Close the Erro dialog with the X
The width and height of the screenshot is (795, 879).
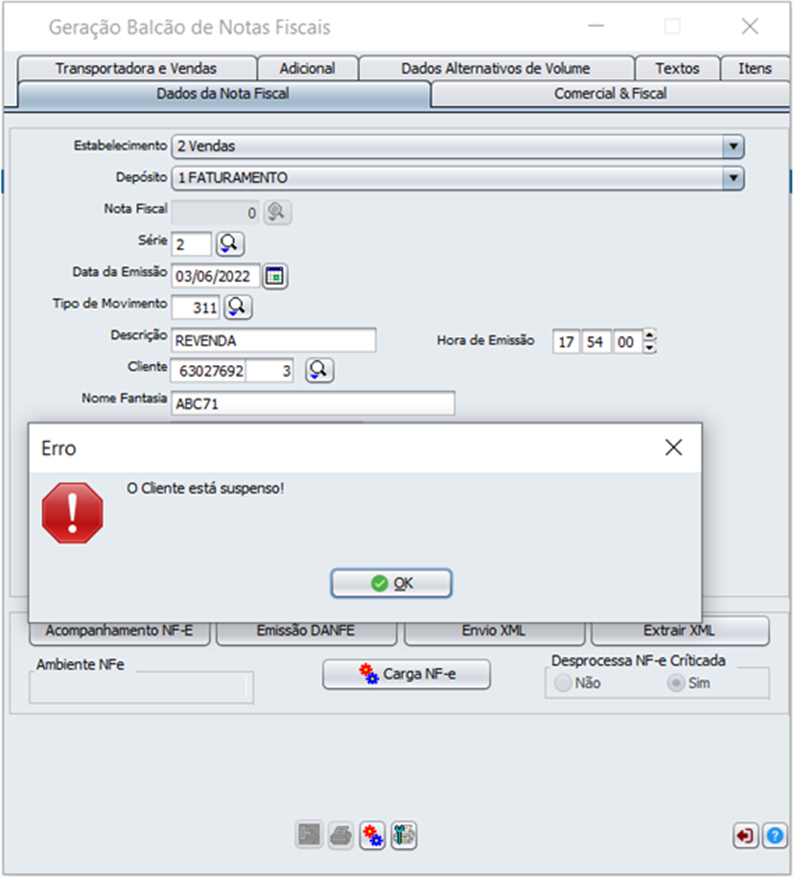(x=673, y=447)
